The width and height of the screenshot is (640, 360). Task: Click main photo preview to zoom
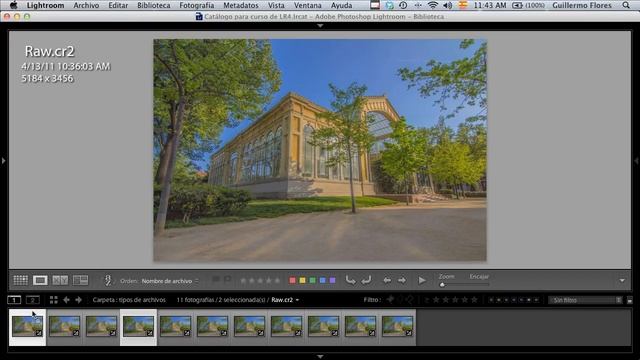pos(320,150)
